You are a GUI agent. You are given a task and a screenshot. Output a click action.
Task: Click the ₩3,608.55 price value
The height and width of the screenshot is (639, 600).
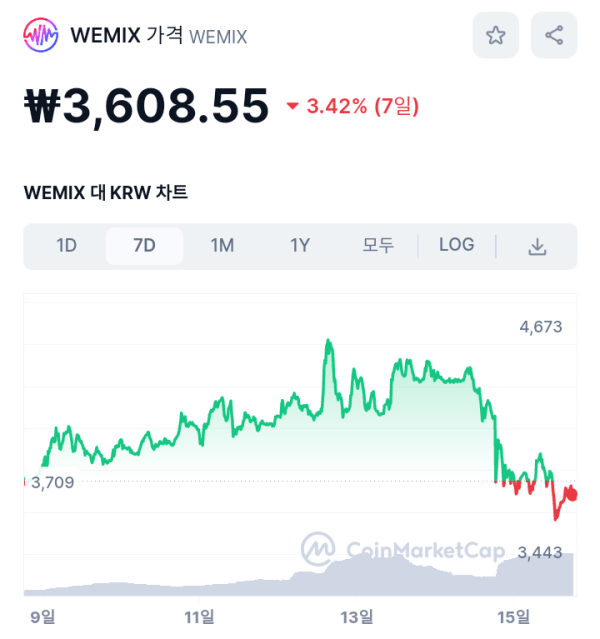tap(146, 106)
